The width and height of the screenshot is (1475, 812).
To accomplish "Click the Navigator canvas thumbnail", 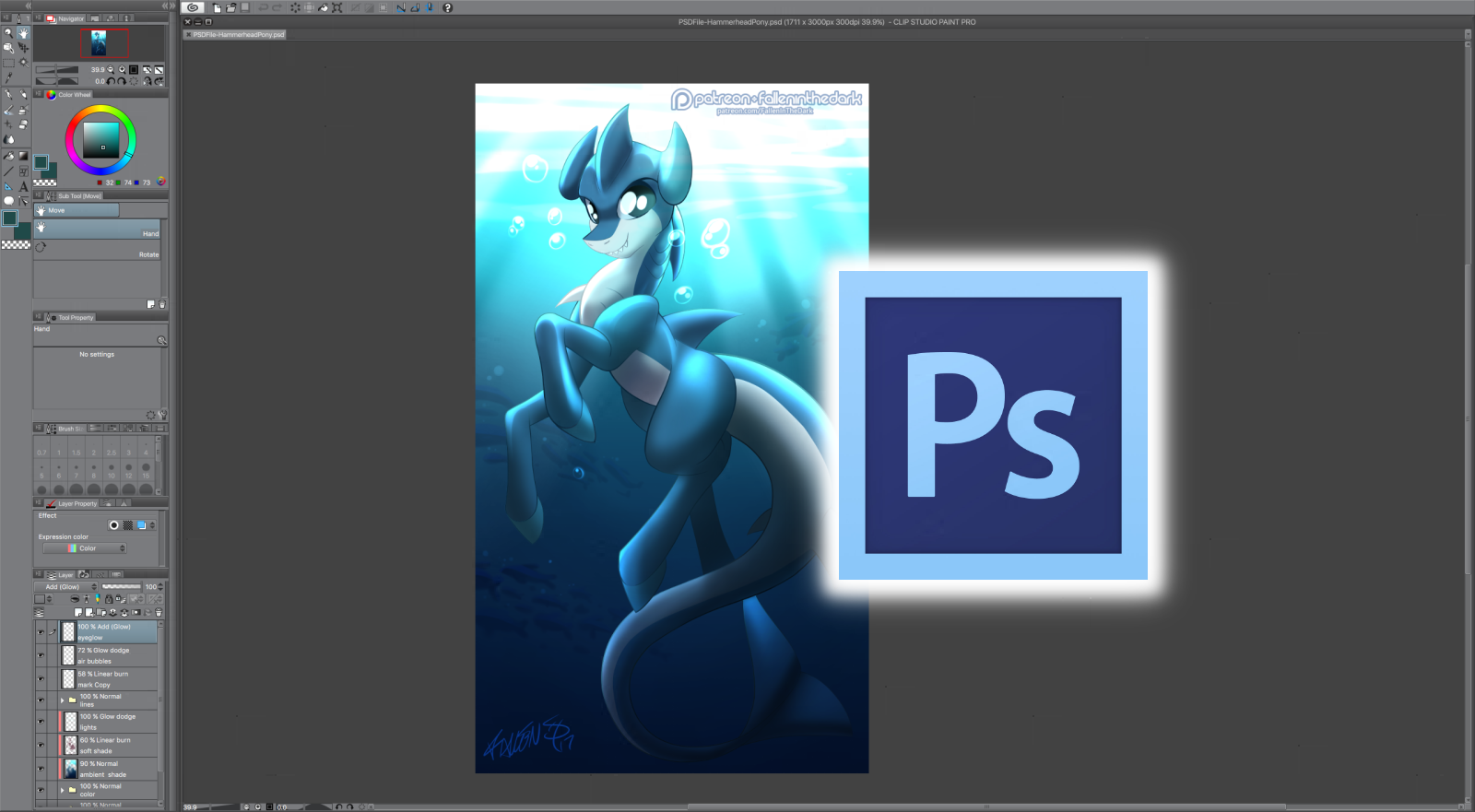I will (x=100, y=43).
